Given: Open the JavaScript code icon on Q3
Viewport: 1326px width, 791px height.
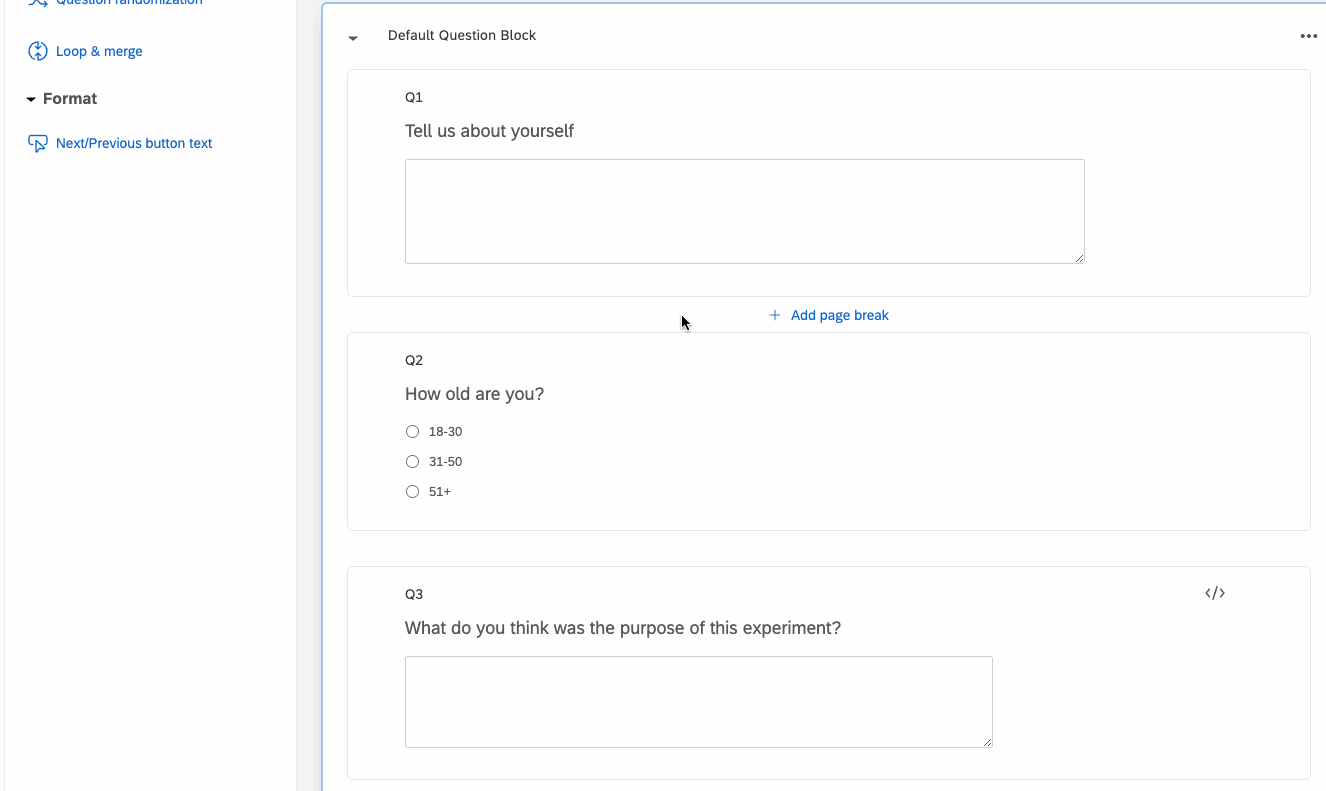Looking at the screenshot, I should pyautogui.click(x=1215, y=593).
